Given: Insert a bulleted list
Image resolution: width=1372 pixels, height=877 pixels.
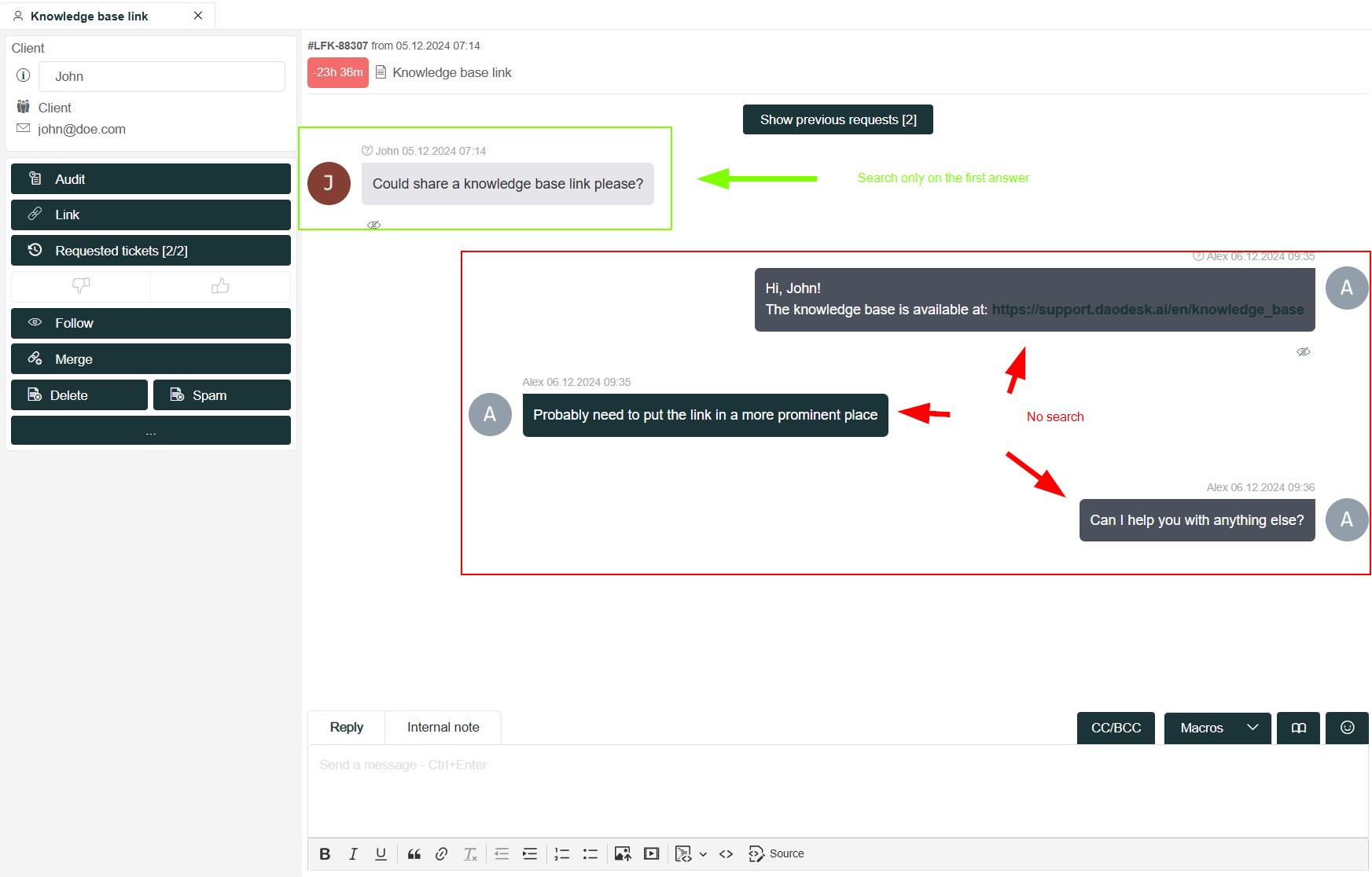Looking at the screenshot, I should click(x=590, y=853).
